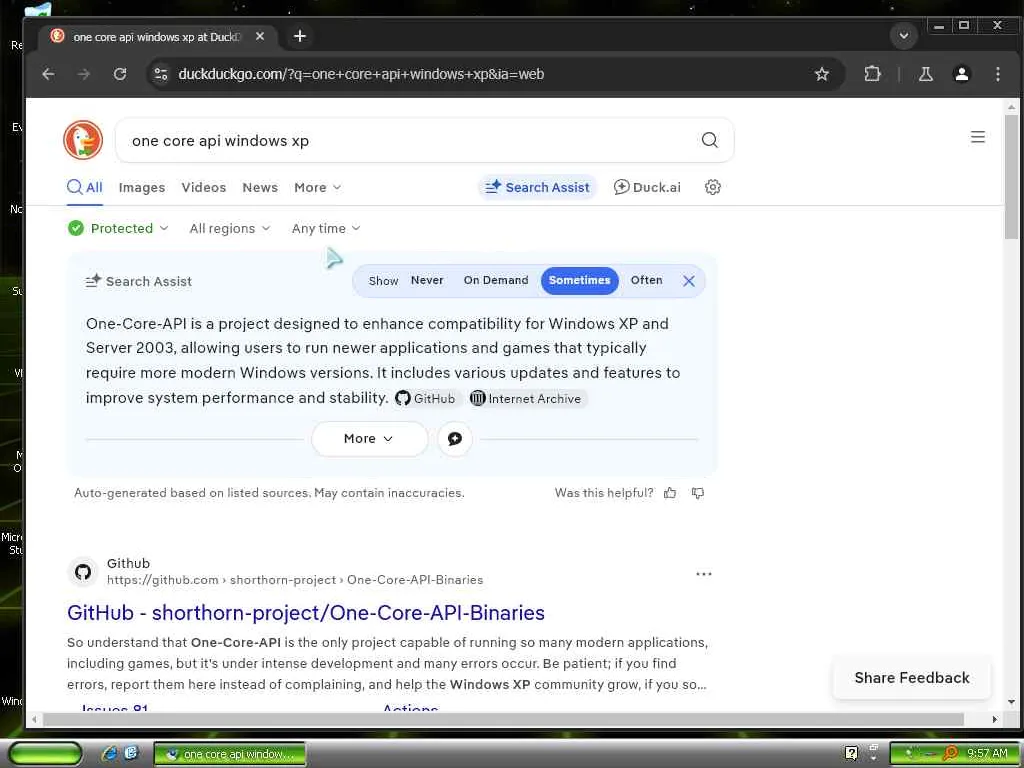Viewport: 1024px width, 768px height.
Task: Close the DuckDuckGo tab
Action: coord(260,36)
